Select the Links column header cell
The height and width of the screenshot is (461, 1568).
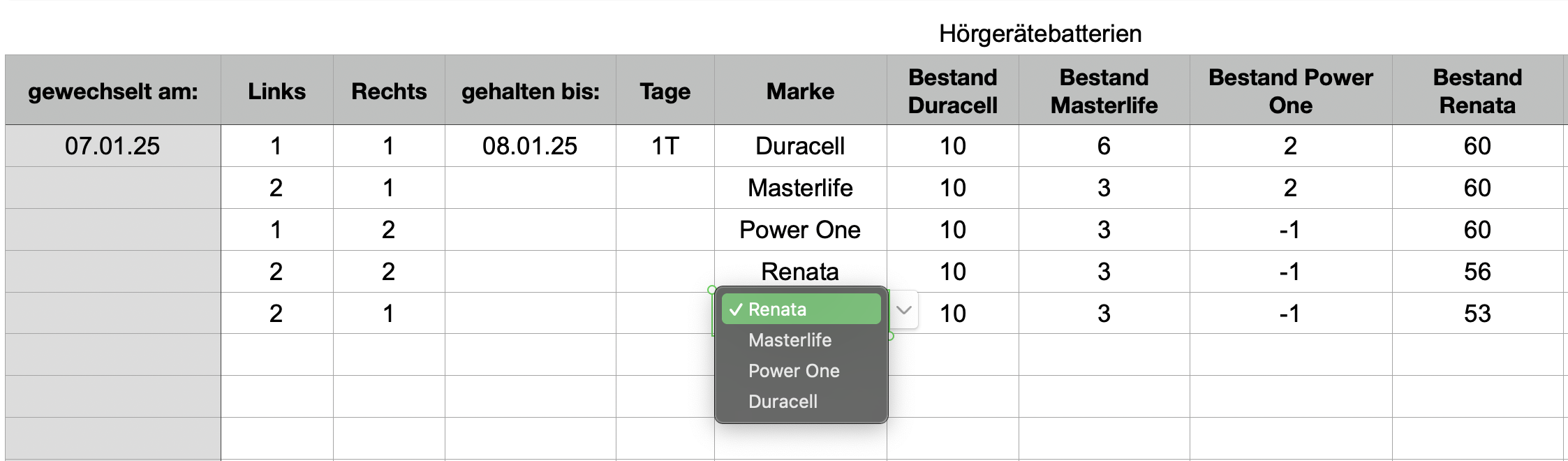(276, 91)
